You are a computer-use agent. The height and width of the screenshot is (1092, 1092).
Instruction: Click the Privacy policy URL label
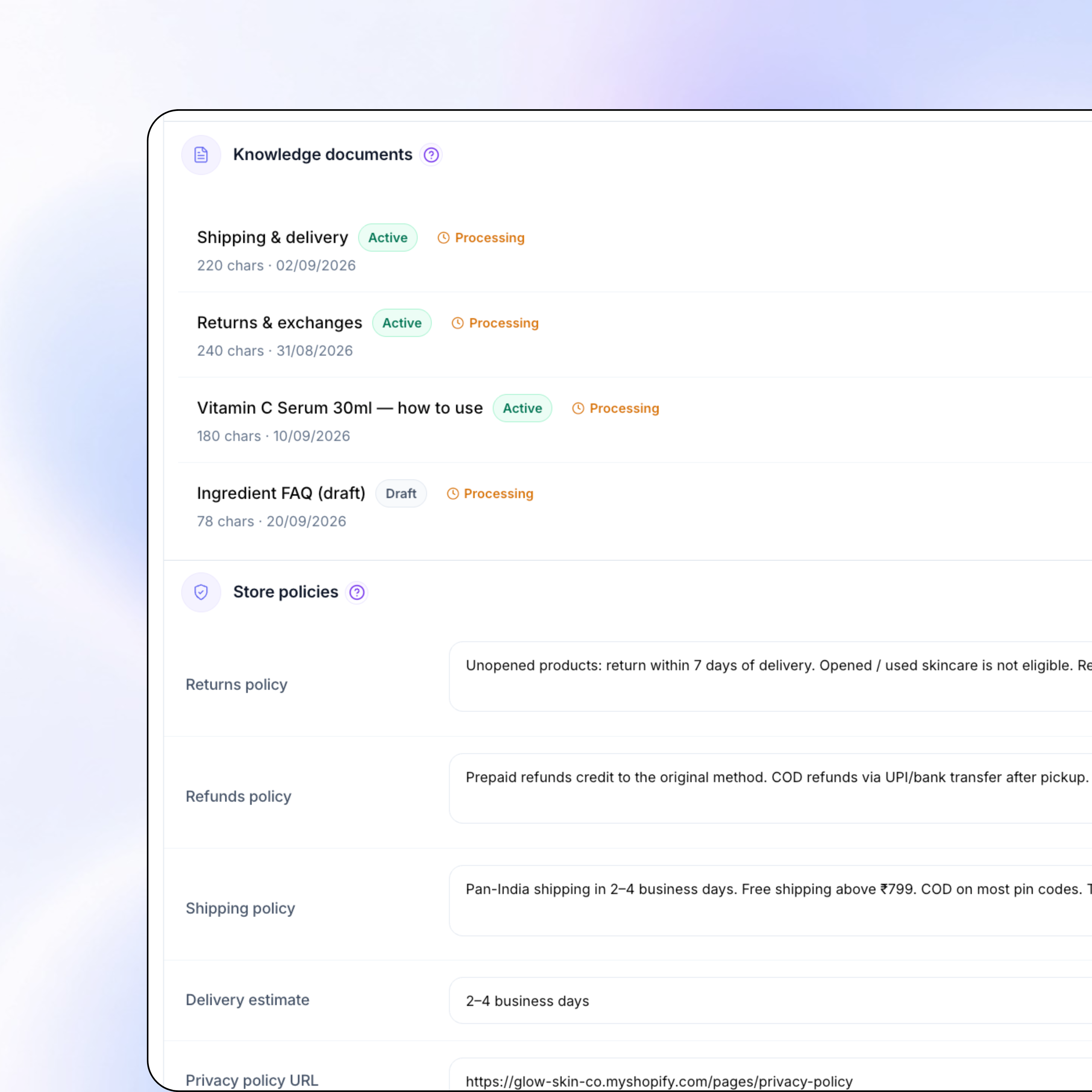pyautogui.click(x=252, y=1080)
